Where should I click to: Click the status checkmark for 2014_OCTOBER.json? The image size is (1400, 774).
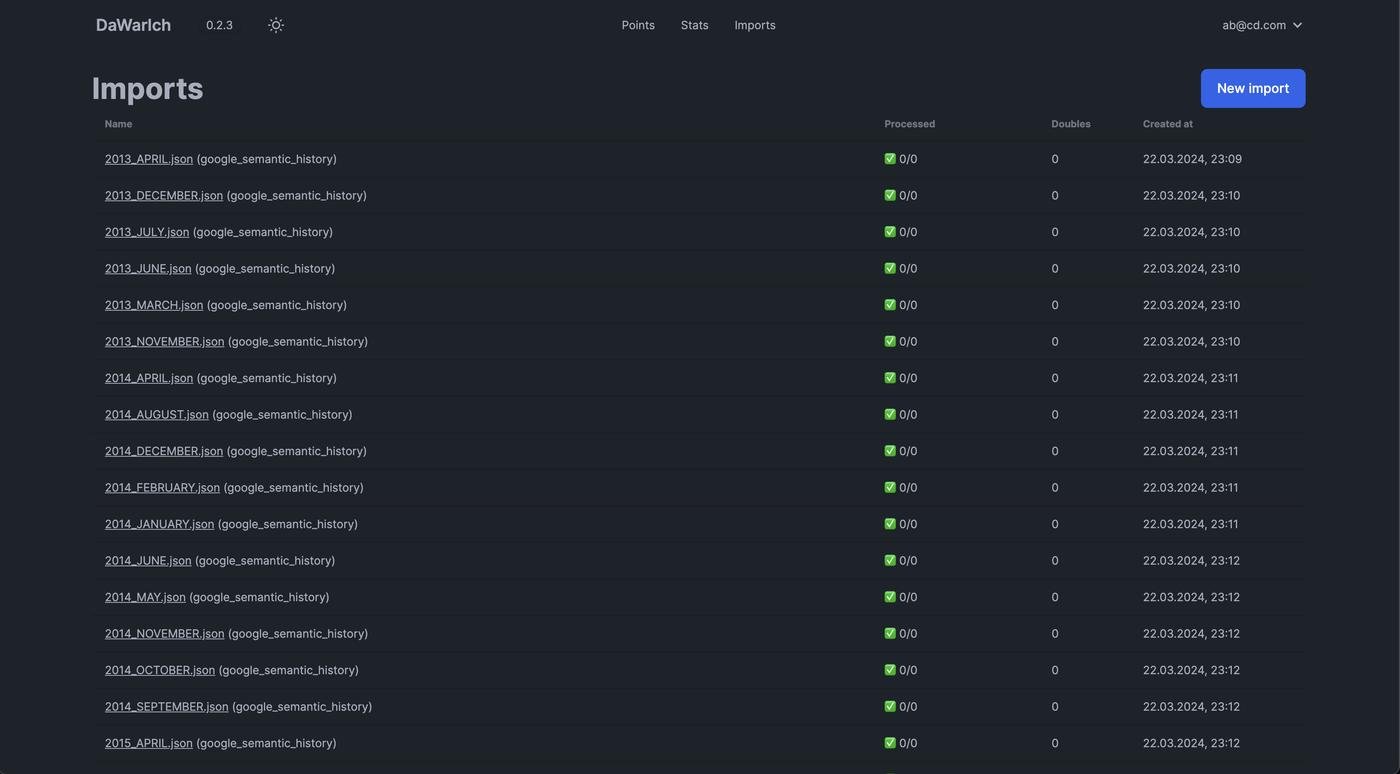coord(890,670)
